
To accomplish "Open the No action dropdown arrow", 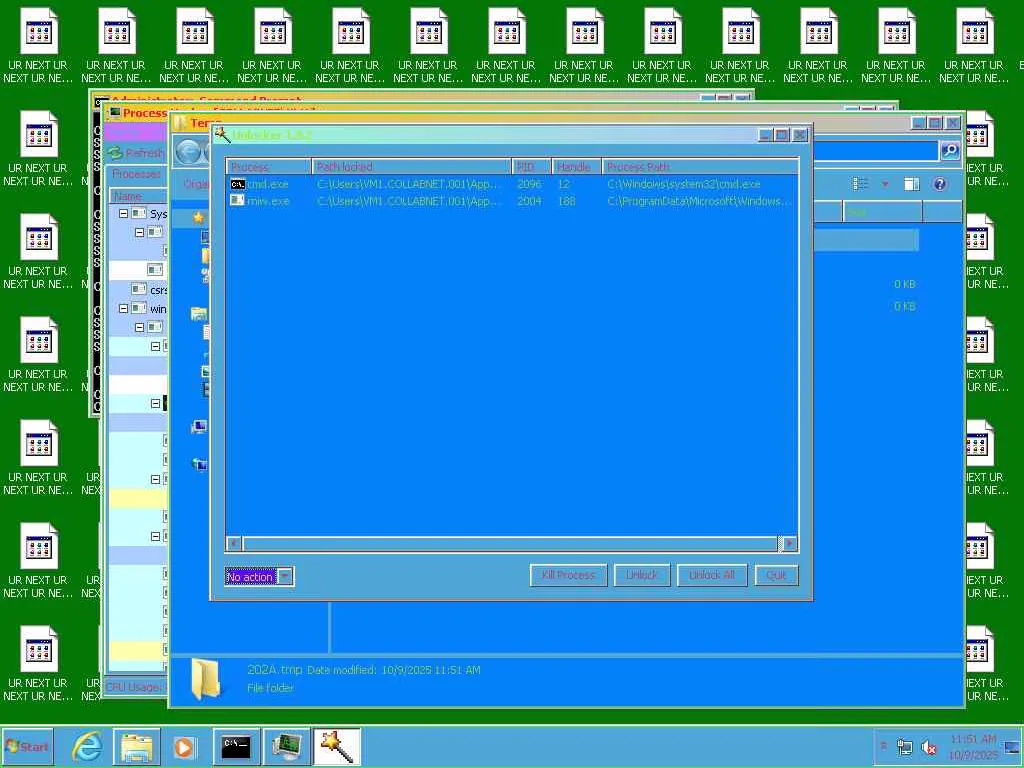I will coord(285,576).
